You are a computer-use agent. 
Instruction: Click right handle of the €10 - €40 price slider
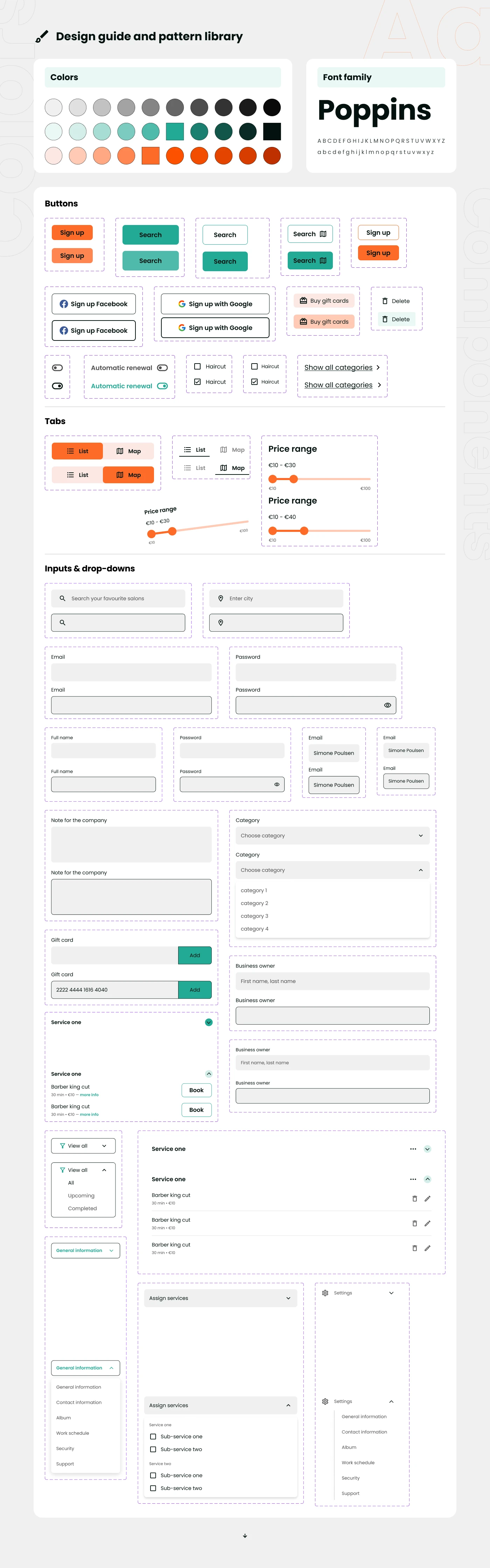point(304,531)
